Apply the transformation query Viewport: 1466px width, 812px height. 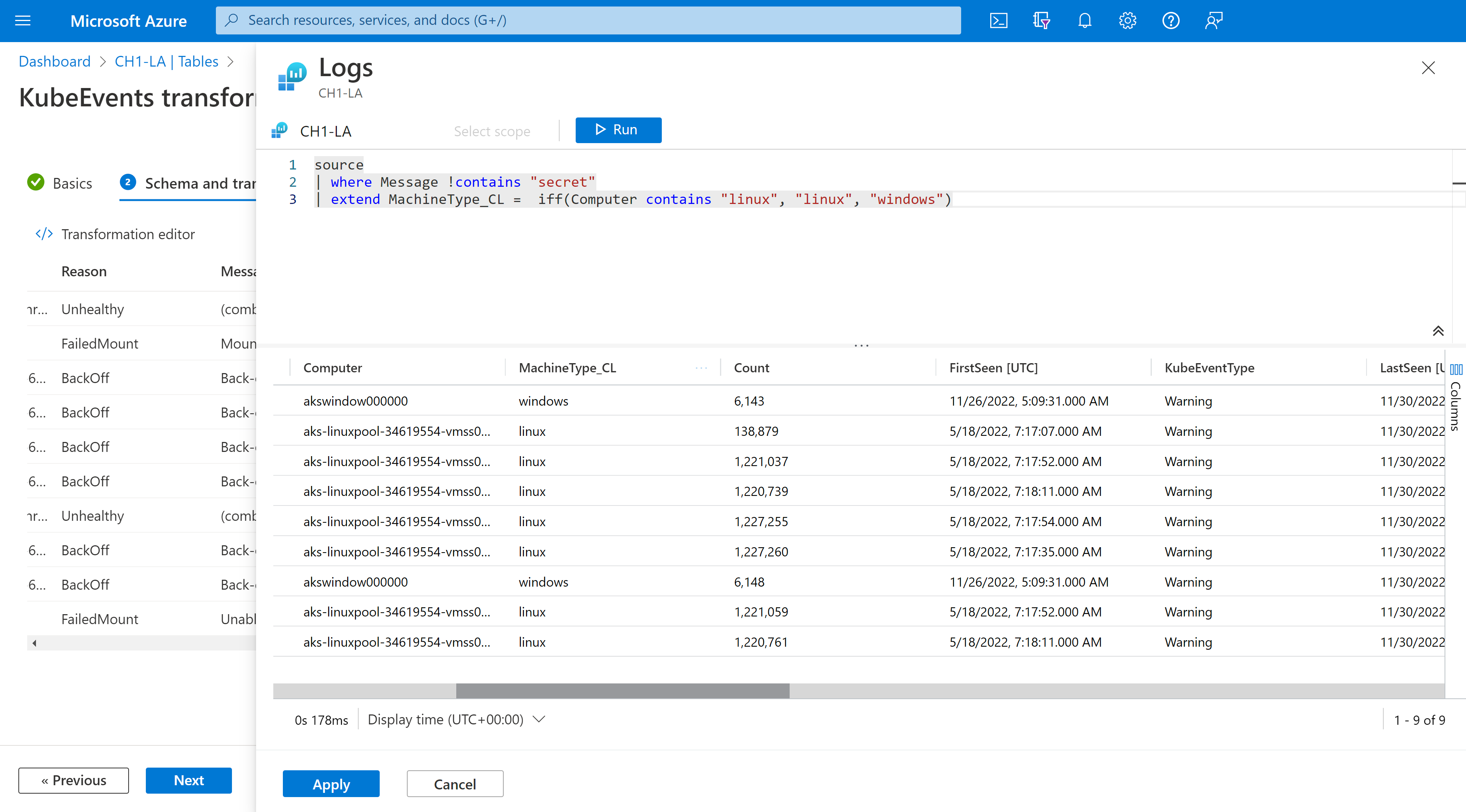click(x=331, y=784)
